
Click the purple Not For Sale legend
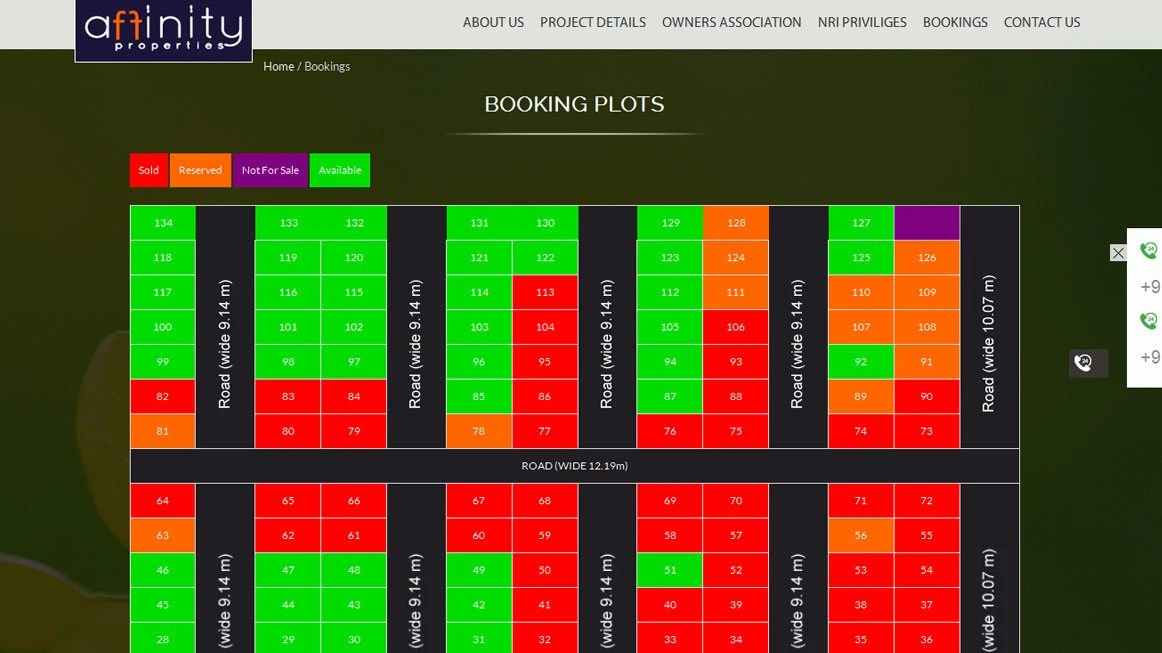pyautogui.click(x=270, y=170)
